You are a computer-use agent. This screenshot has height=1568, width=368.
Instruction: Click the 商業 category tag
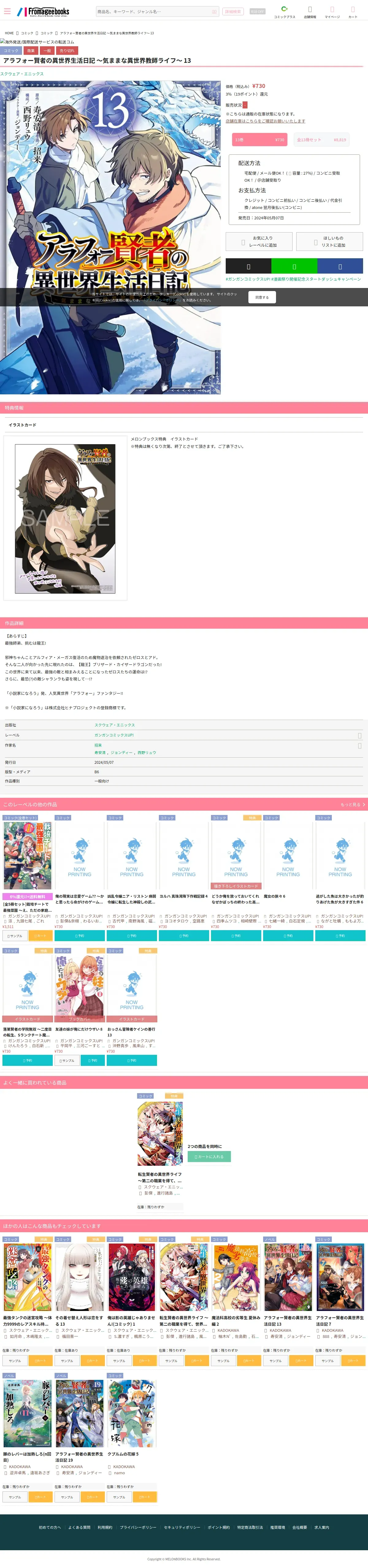click(x=31, y=51)
